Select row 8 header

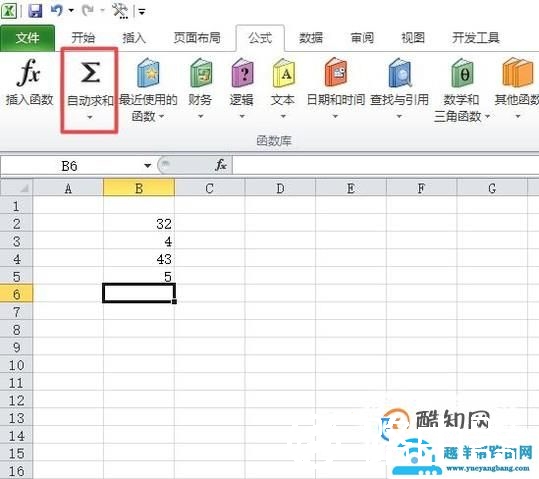click(x=16, y=329)
